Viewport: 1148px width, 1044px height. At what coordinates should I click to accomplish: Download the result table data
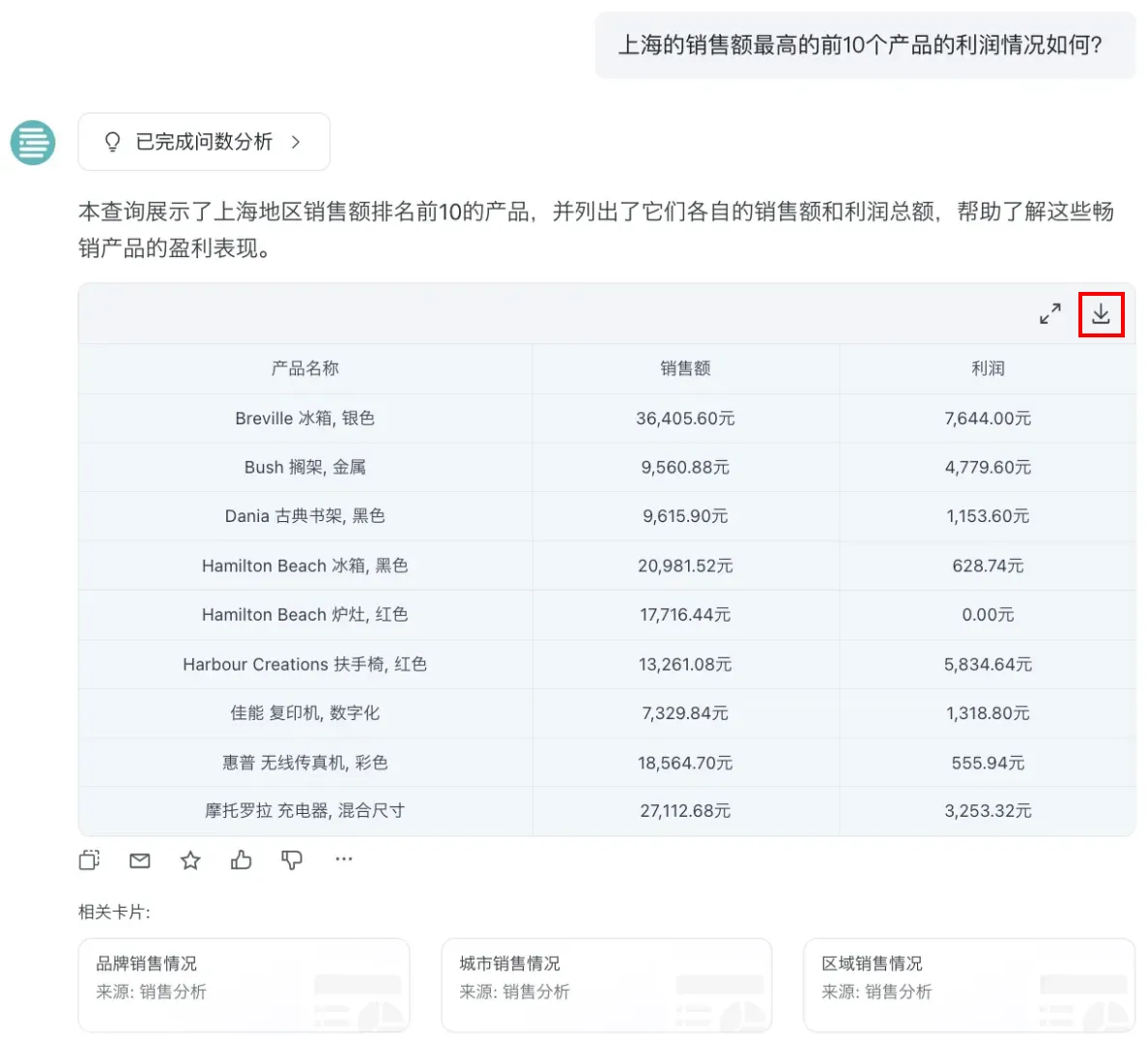(x=1101, y=314)
